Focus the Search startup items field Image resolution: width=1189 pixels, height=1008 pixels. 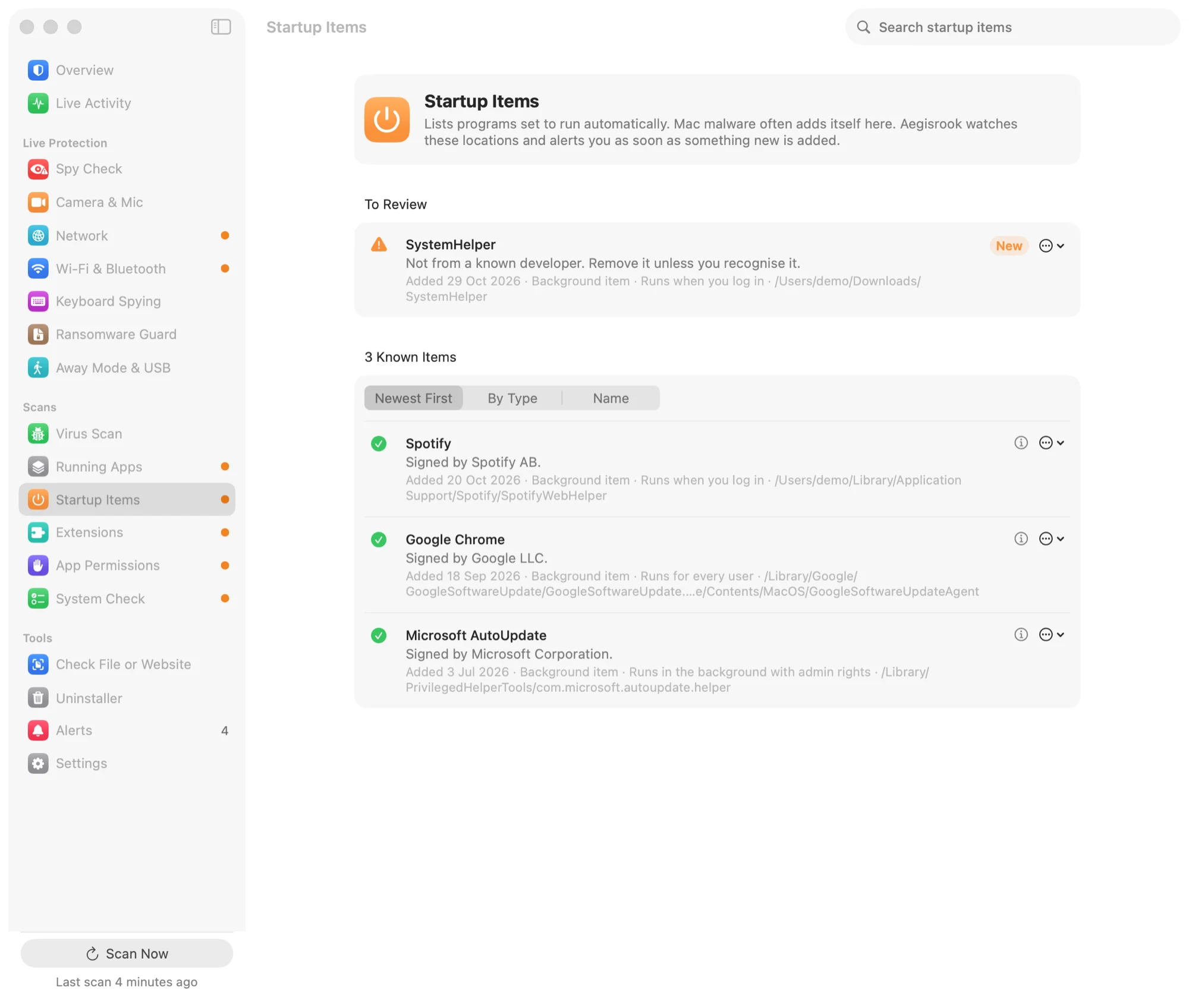1012,27
